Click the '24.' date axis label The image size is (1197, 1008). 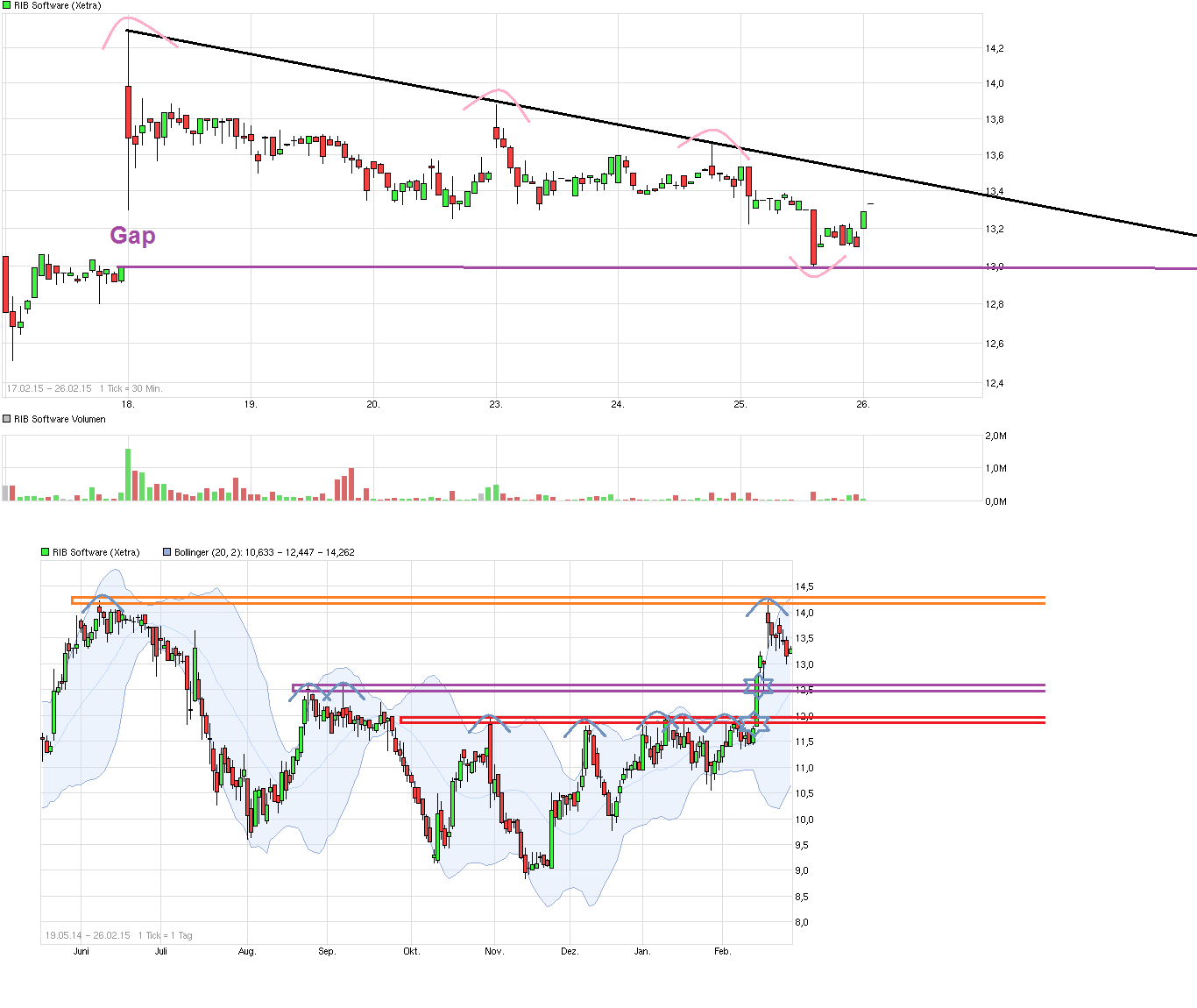[618, 404]
